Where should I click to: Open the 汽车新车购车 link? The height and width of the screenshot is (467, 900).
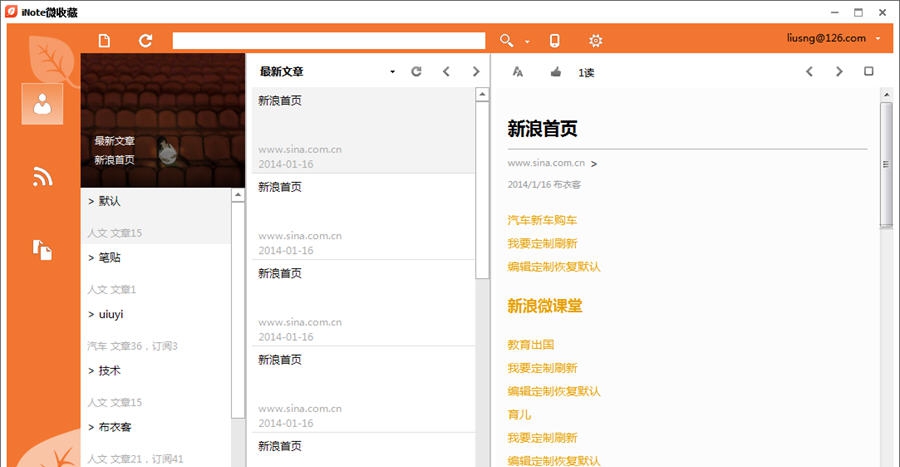click(x=542, y=220)
